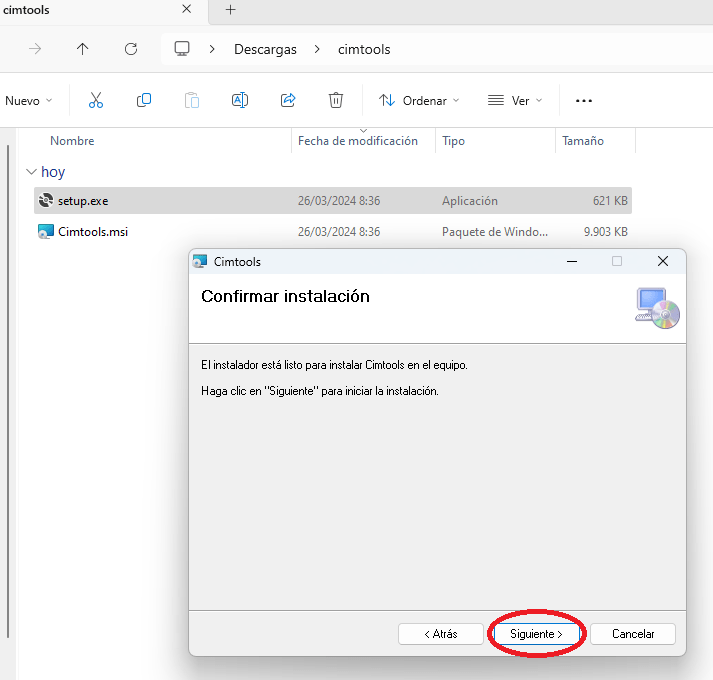Click the setup.exe date 26/03/2024 8:36
The height and width of the screenshot is (680, 713).
(x=339, y=201)
